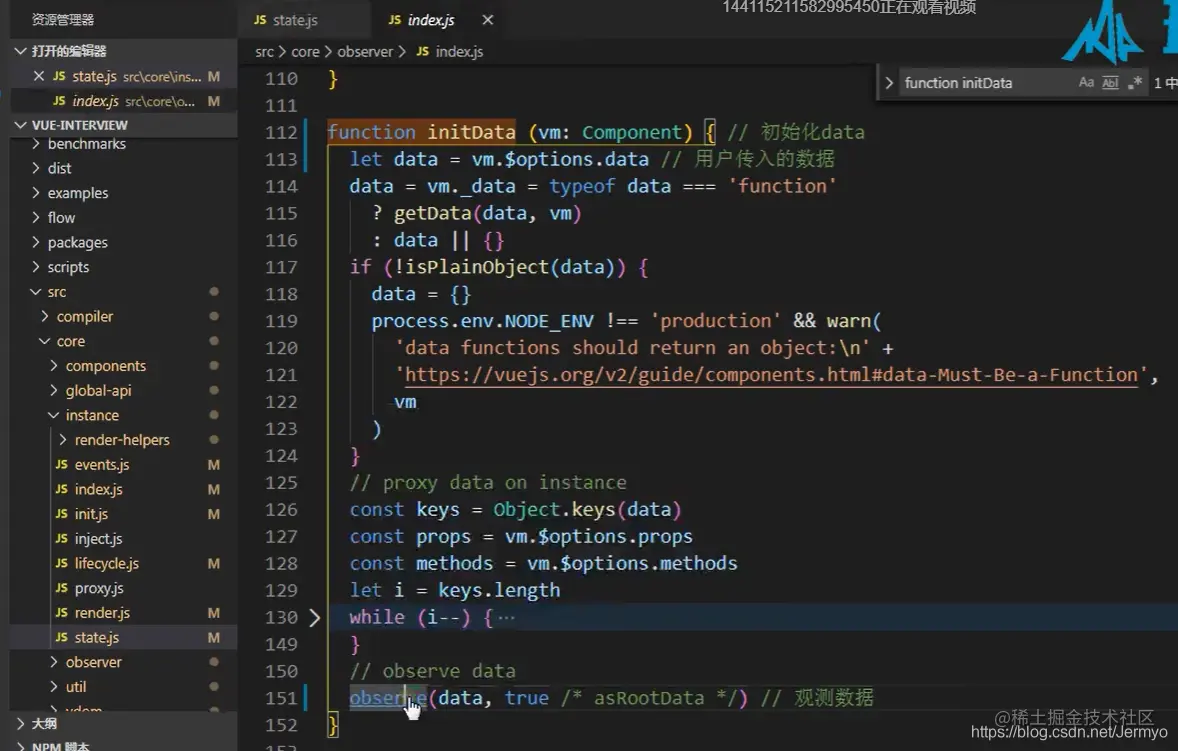Click core in the breadcrumb path
Screen dimensions: 1178x751
305,52
